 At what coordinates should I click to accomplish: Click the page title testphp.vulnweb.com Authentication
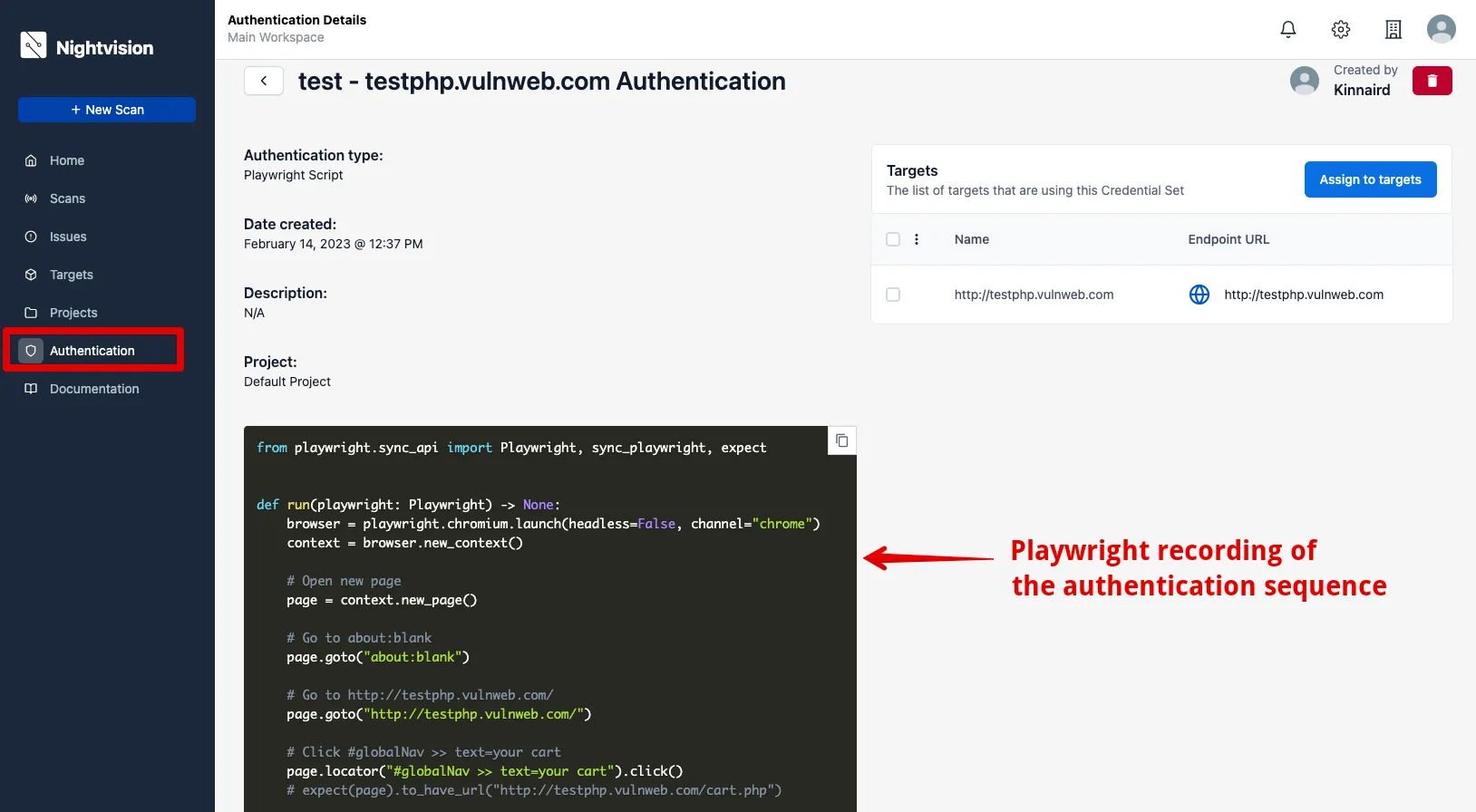pyautogui.click(x=542, y=81)
